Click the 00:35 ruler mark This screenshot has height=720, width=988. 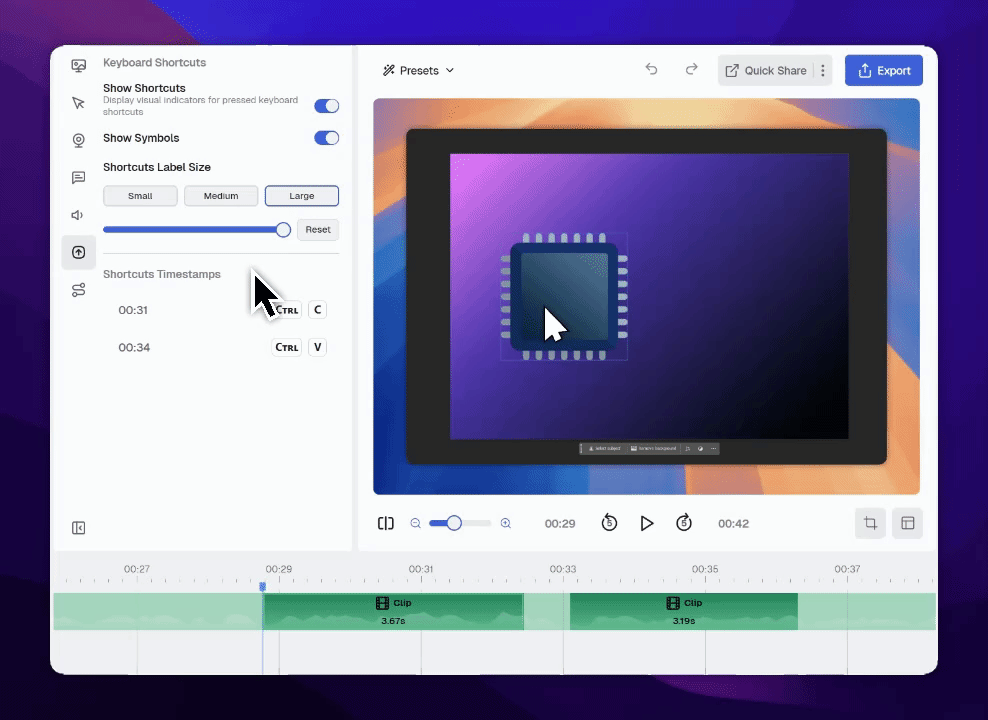pos(705,569)
